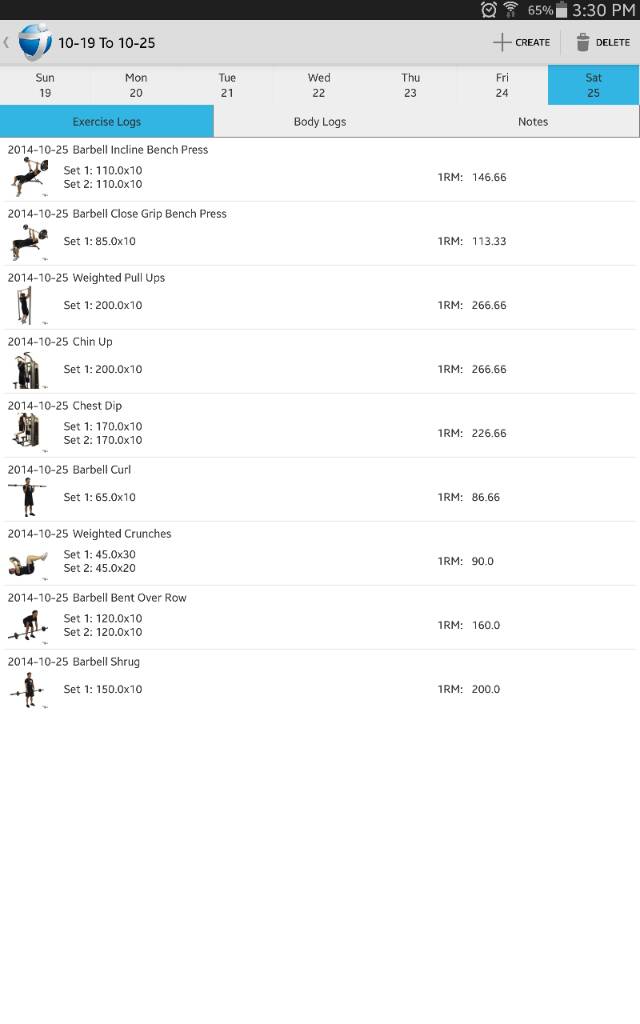Tap the Weighted Pull Ups exercise icon
The image size is (640, 1024).
tap(23, 305)
